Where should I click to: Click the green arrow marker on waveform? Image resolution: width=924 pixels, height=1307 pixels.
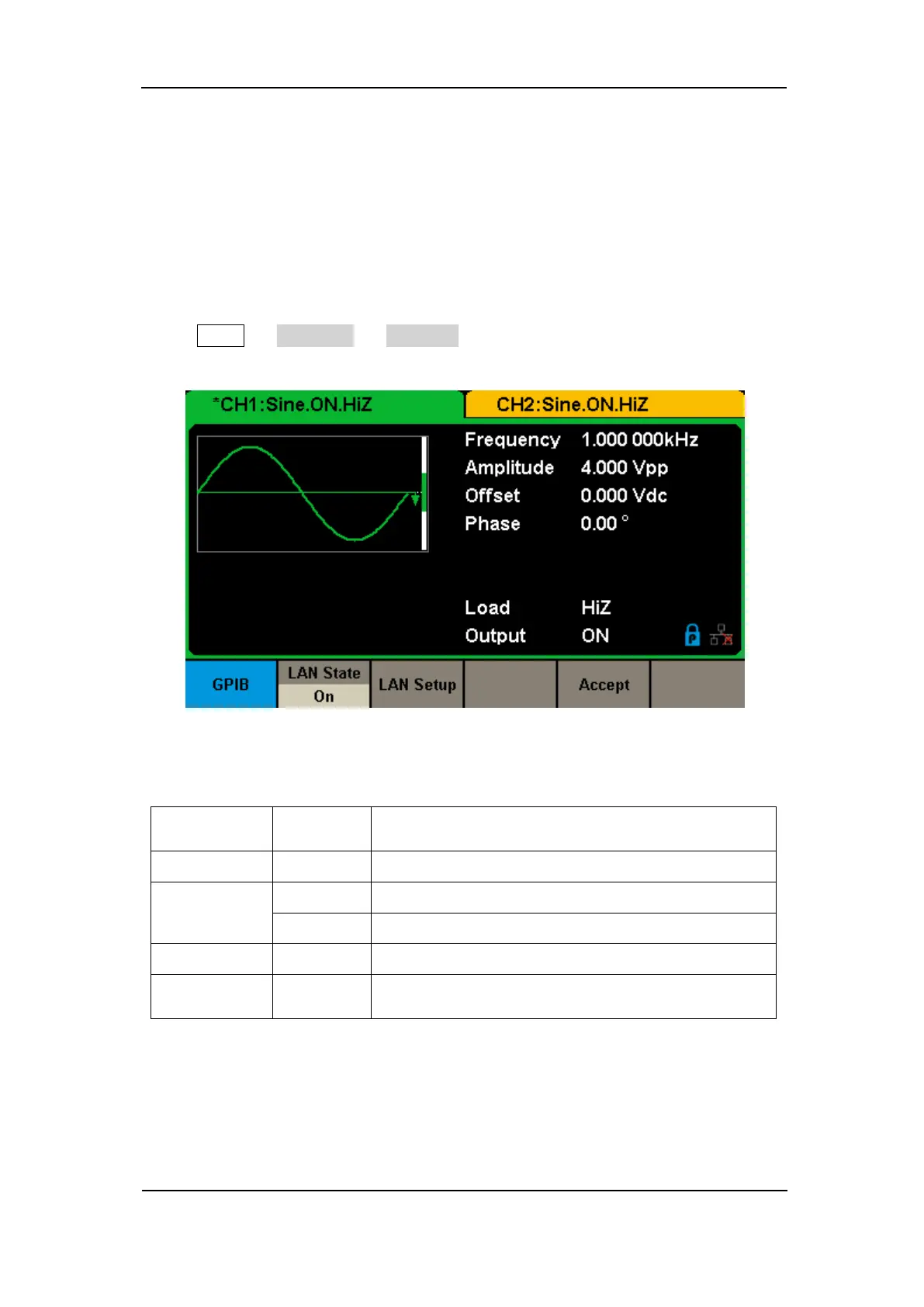(x=416, y=498)
